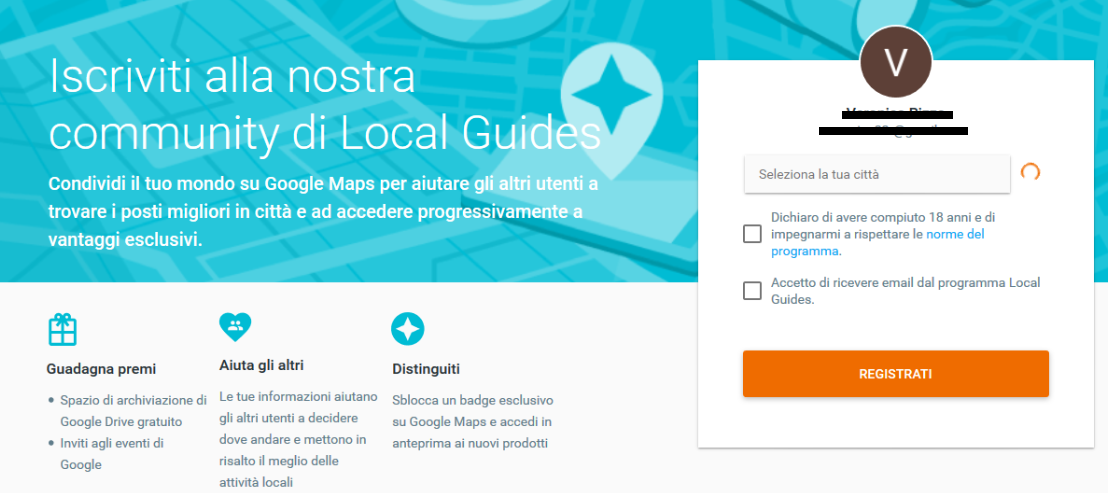Tick the checkbox to receive Local Guides emails

[752, 290]
